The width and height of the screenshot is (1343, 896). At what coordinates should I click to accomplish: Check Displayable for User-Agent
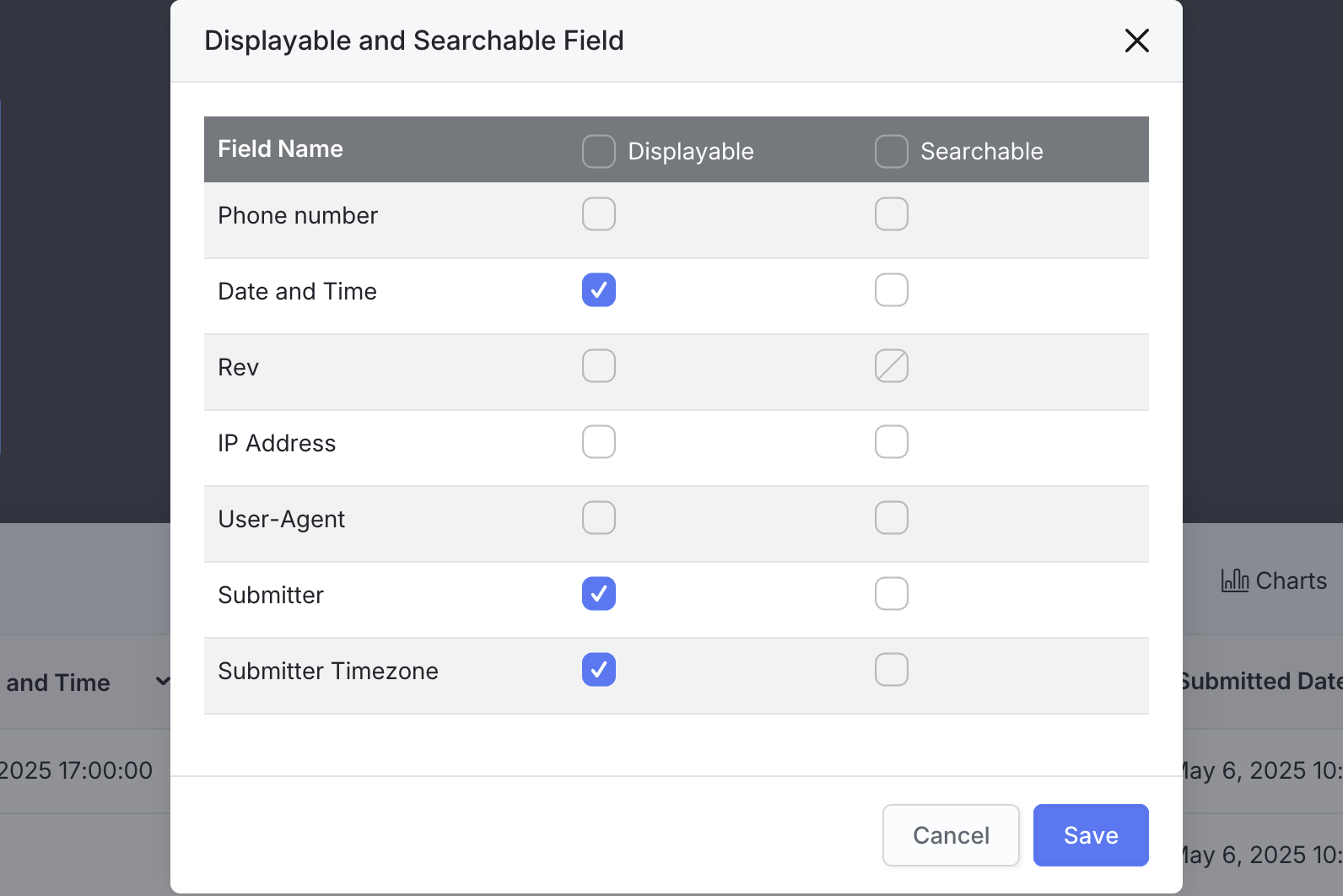599,518
